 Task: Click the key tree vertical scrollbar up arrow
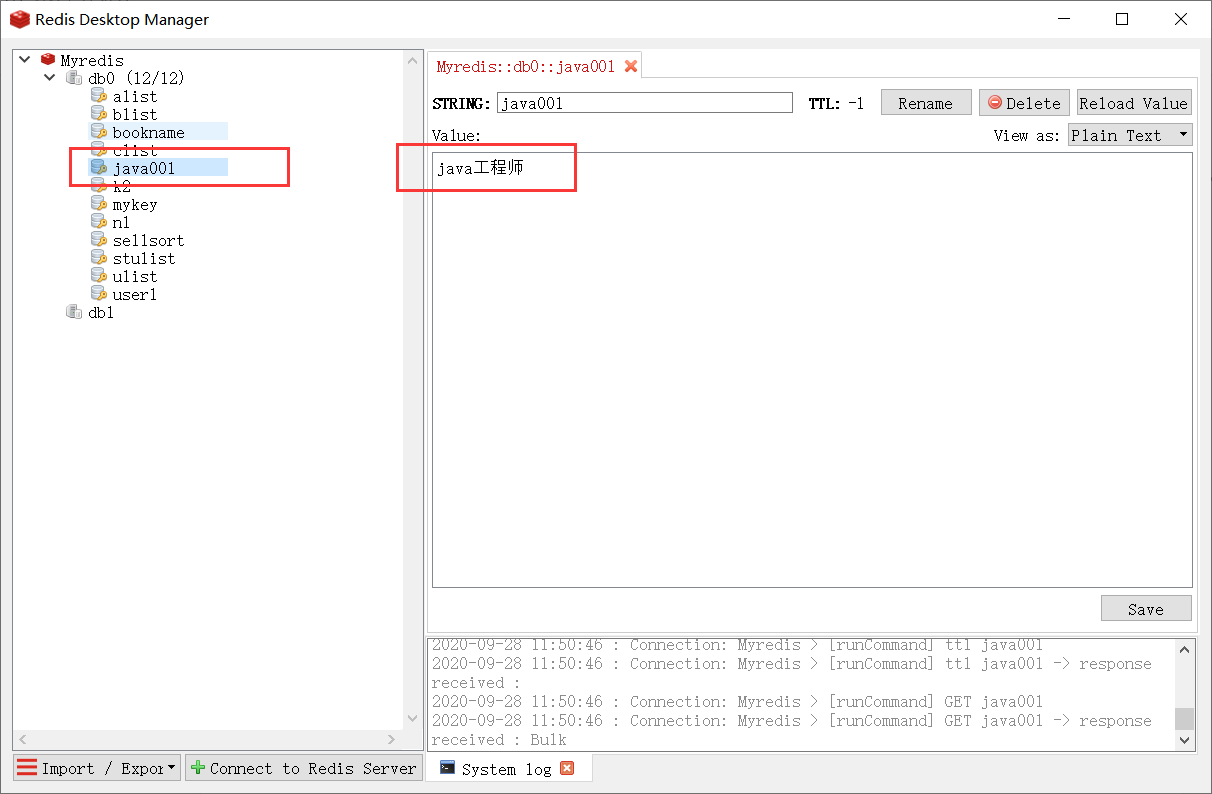click(413, 60)
